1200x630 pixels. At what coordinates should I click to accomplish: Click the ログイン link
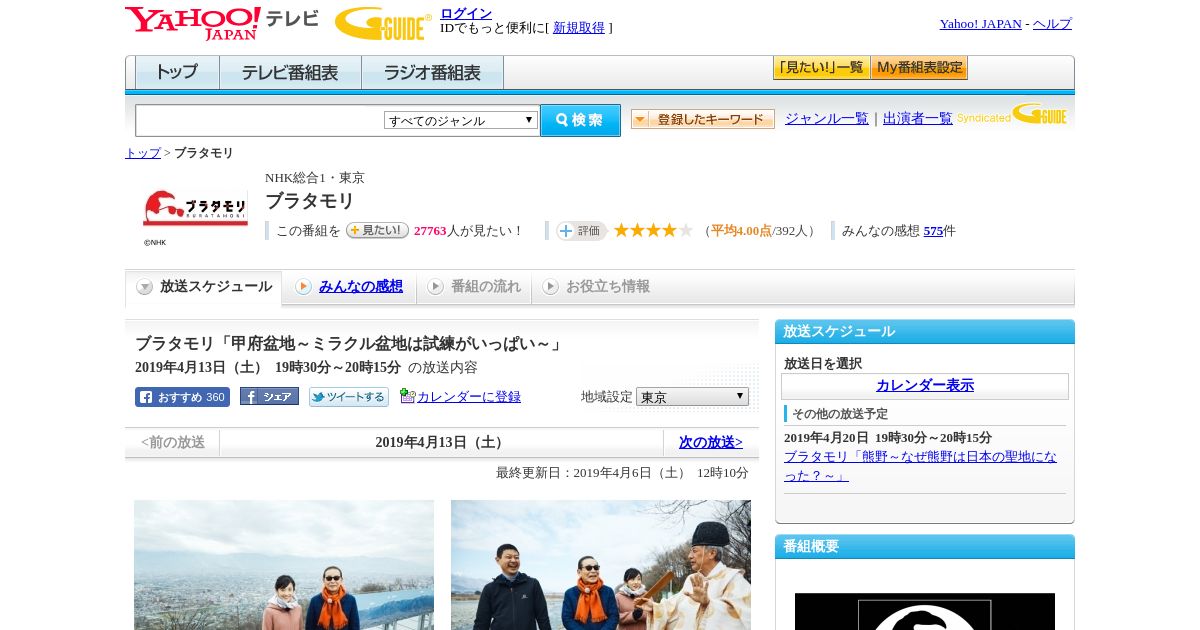click(x=466, y=13)
